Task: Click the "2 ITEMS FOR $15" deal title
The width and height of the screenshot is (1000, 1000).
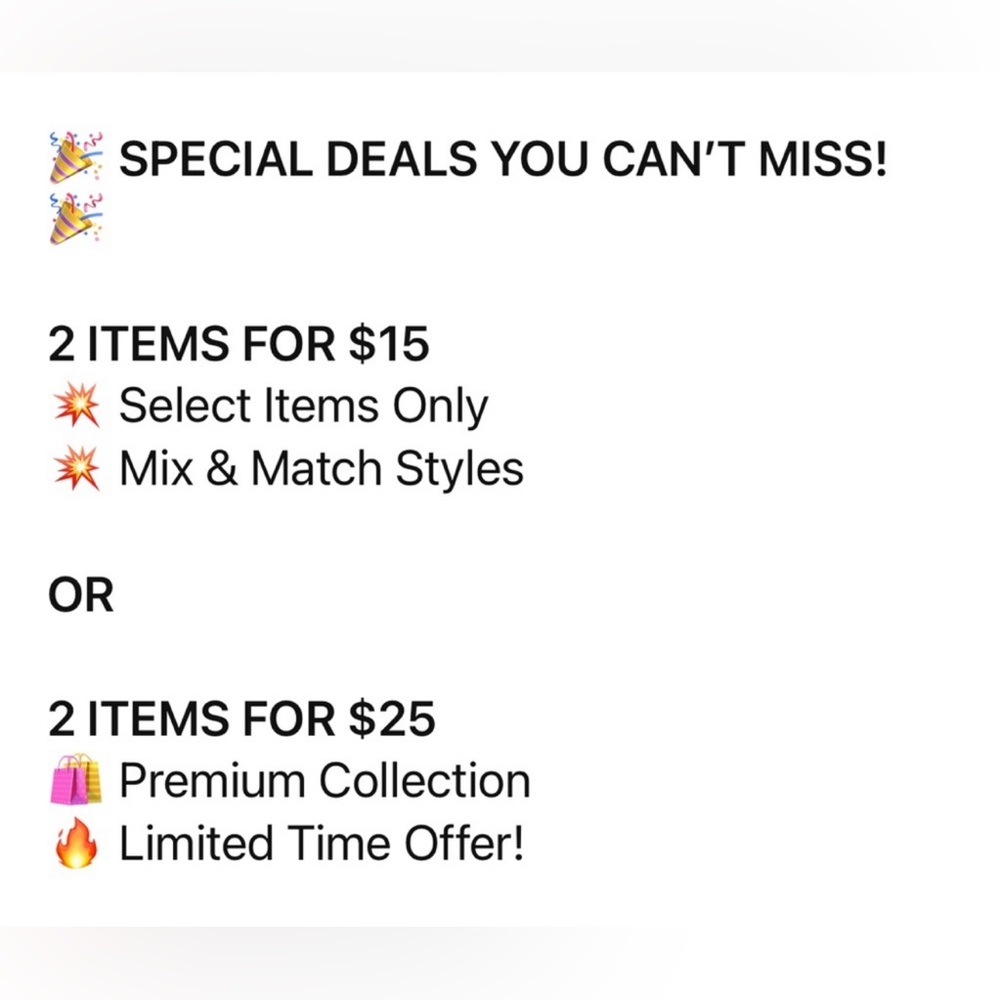Action: 238,344
